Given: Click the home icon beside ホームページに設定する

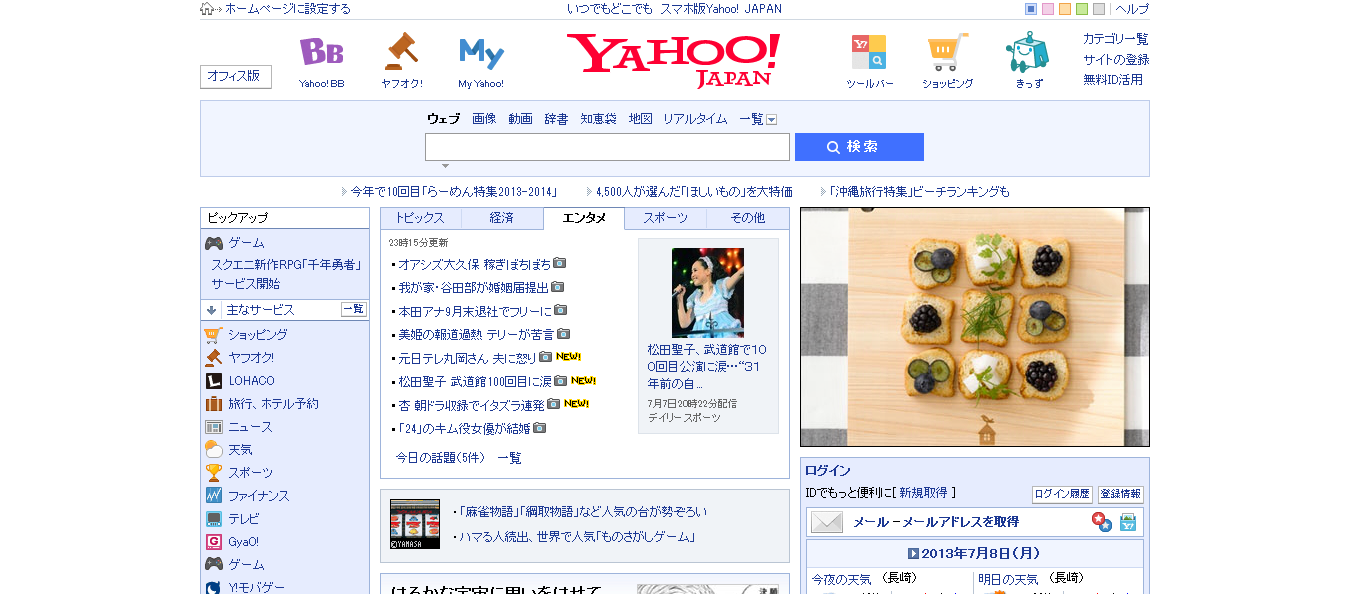Looking at the screenshot, I should click(x=207, y=9).
